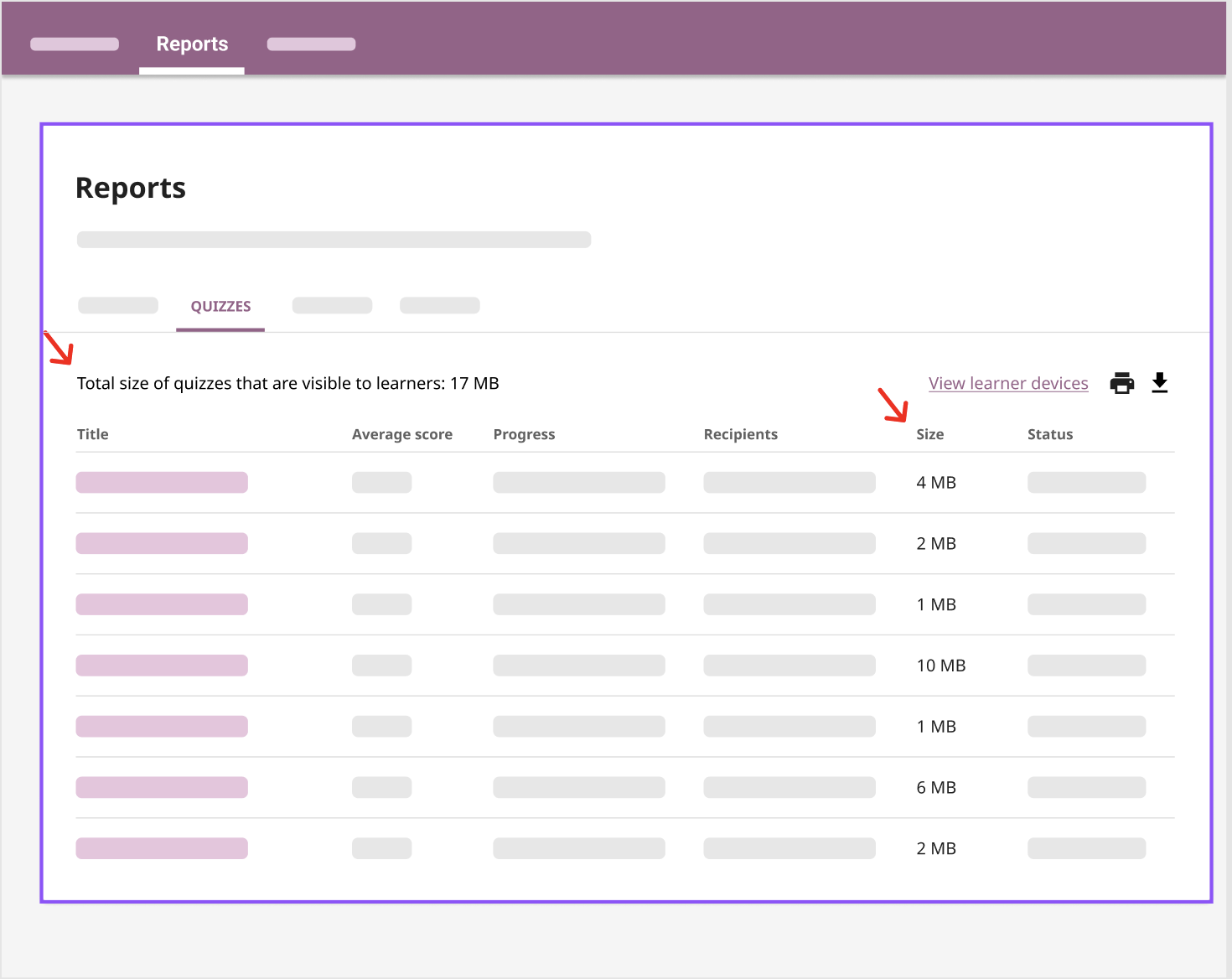Screen dimensions: 1232x979
Task: Click the 6 MB size value
Action: tap(935, 787)
